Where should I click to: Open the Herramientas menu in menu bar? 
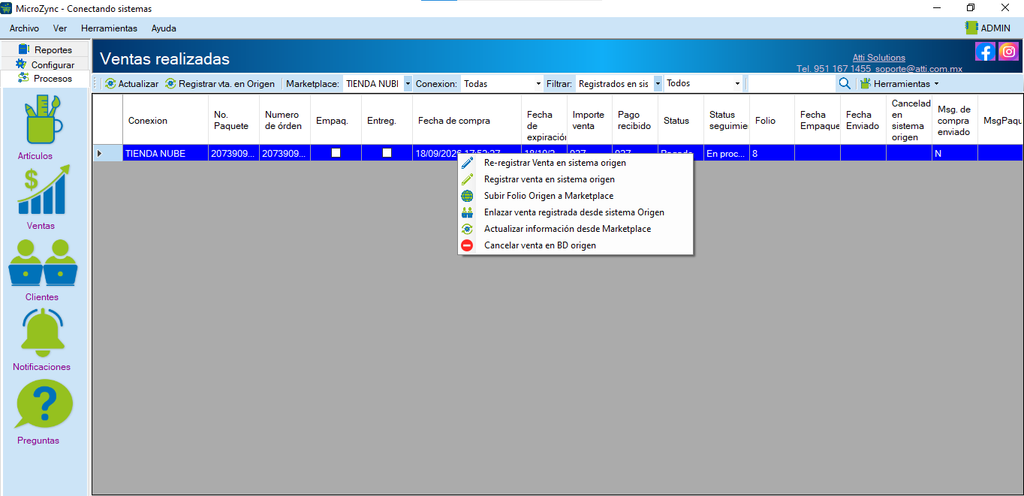[109, 28]
